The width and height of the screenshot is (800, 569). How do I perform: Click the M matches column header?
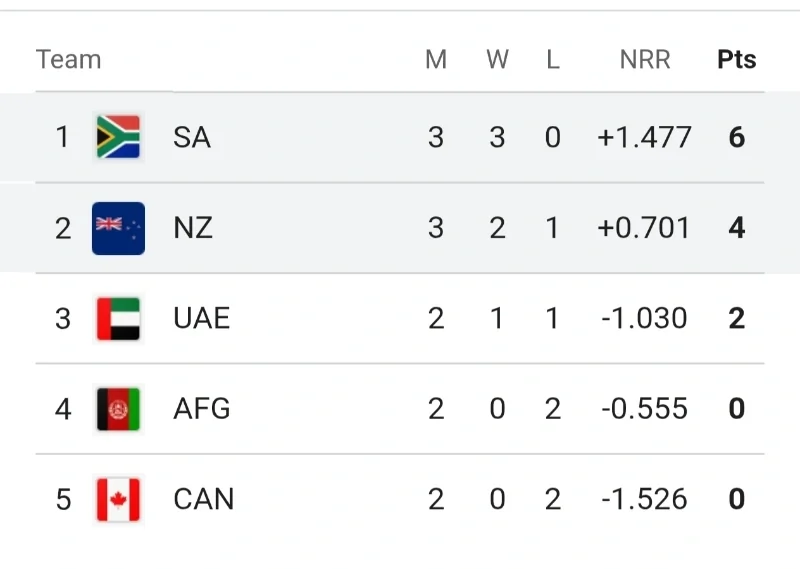tap(436, 60)
